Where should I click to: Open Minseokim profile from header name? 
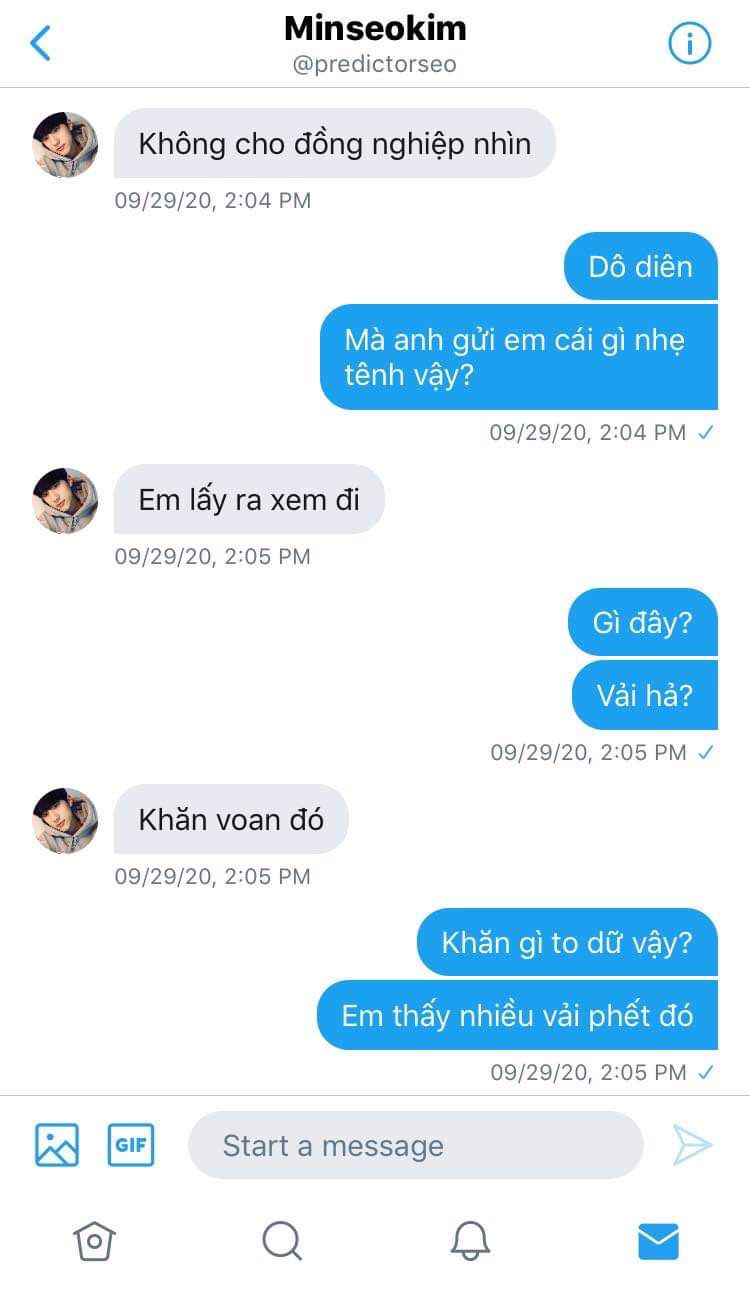(375, 28)
